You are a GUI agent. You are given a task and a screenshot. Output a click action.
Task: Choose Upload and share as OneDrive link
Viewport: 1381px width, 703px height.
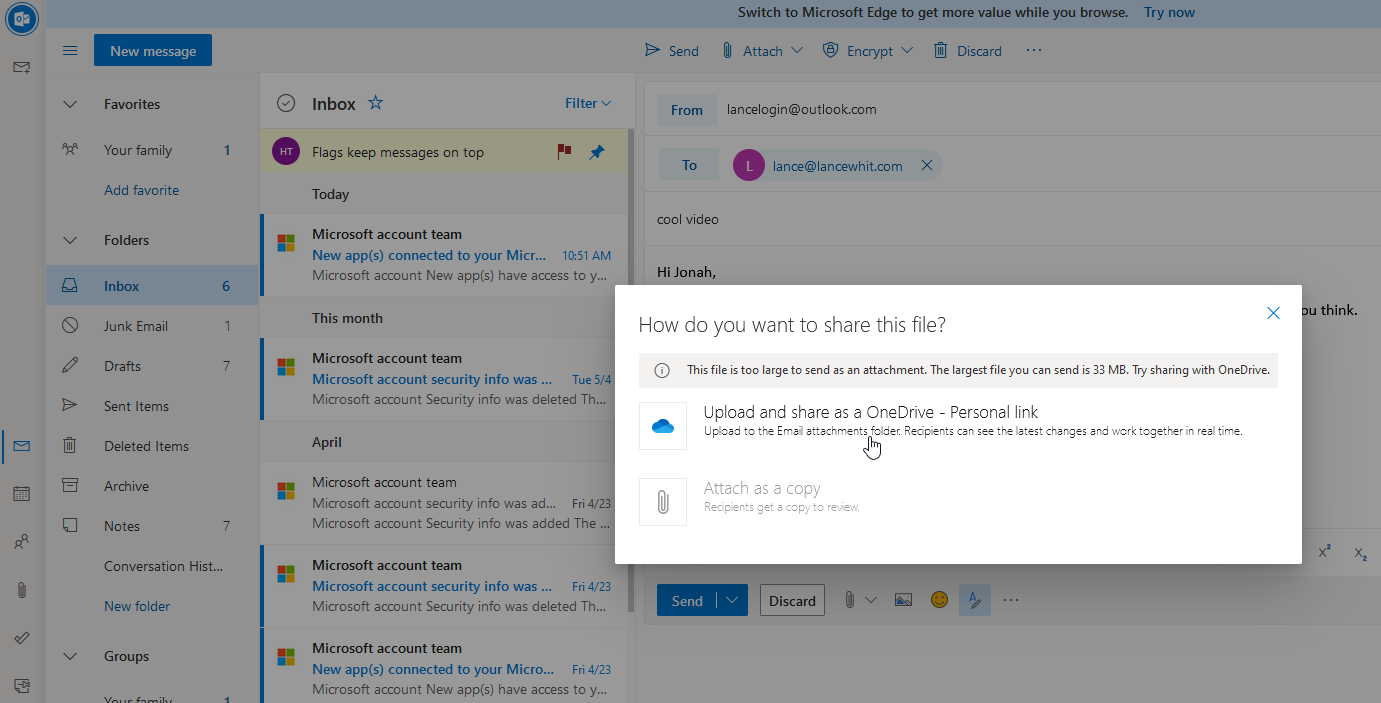click(x=958, y=426)
